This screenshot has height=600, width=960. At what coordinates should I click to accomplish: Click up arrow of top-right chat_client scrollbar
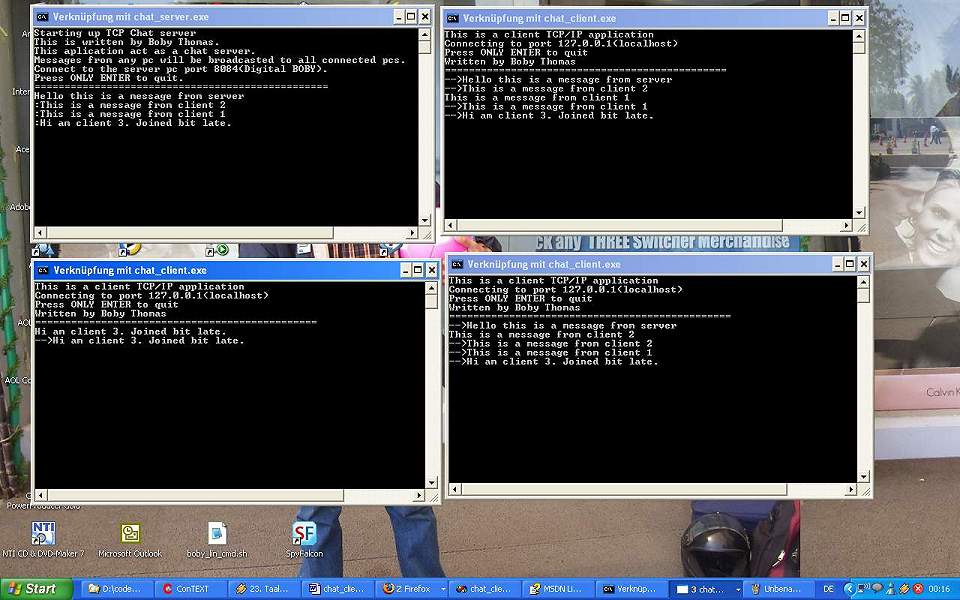pos(859,36)
